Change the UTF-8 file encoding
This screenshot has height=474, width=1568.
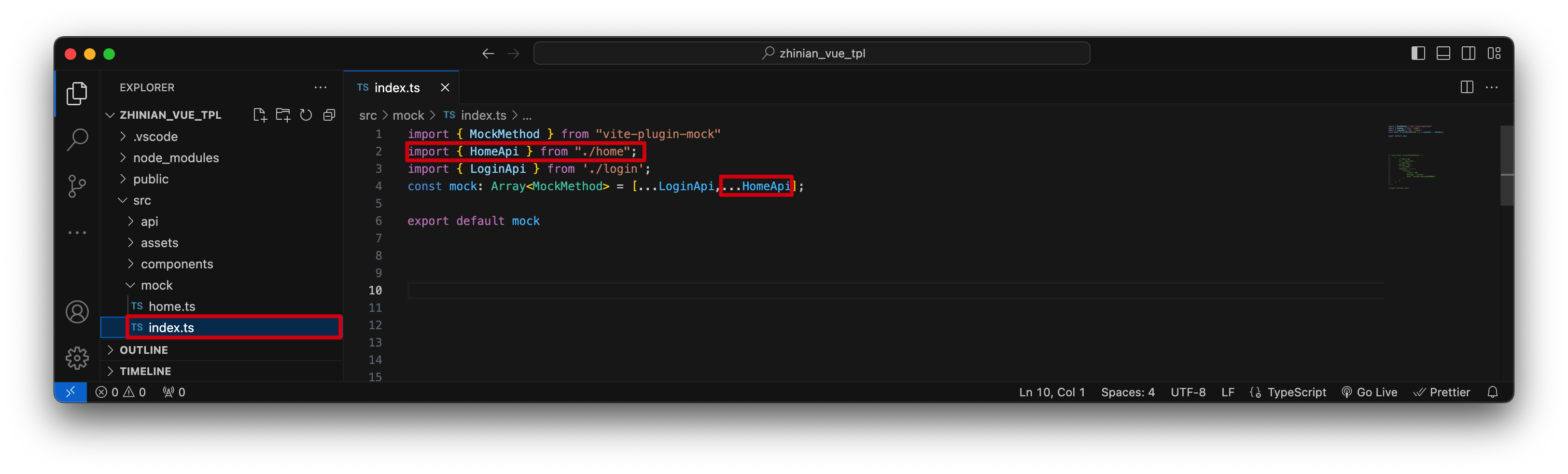tap(1188, 392)
